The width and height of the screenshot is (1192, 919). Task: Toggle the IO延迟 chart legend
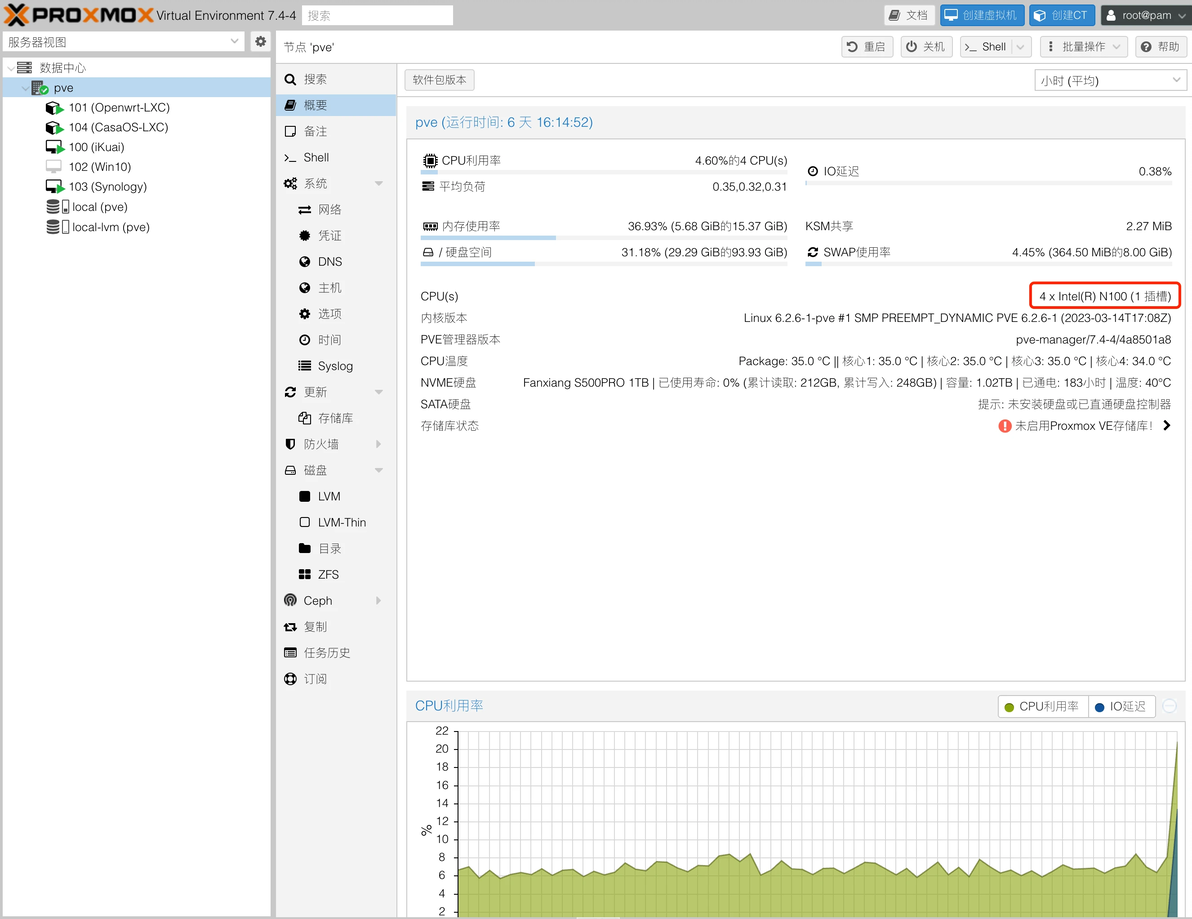(x=1121, y=706)
